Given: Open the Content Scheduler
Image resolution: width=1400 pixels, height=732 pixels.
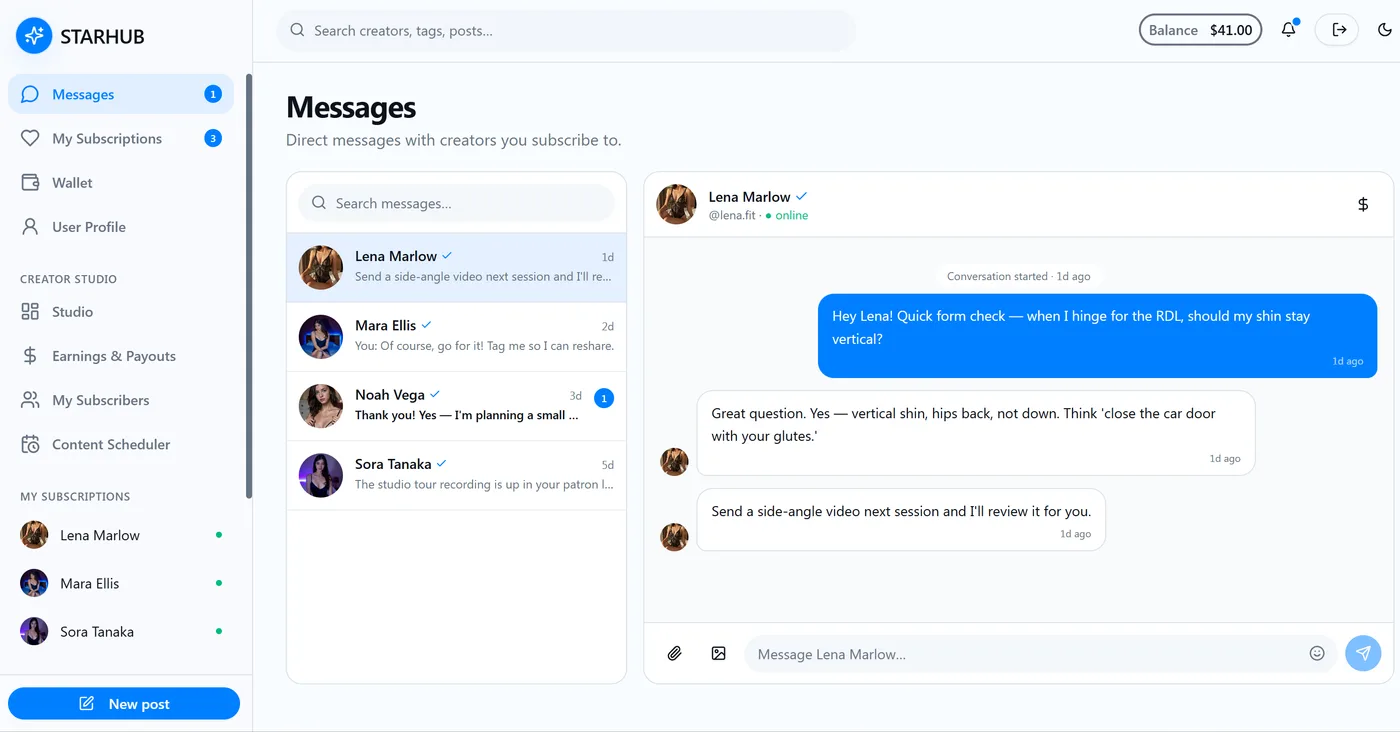Looking at the screenshot, I should coord(121,444).
